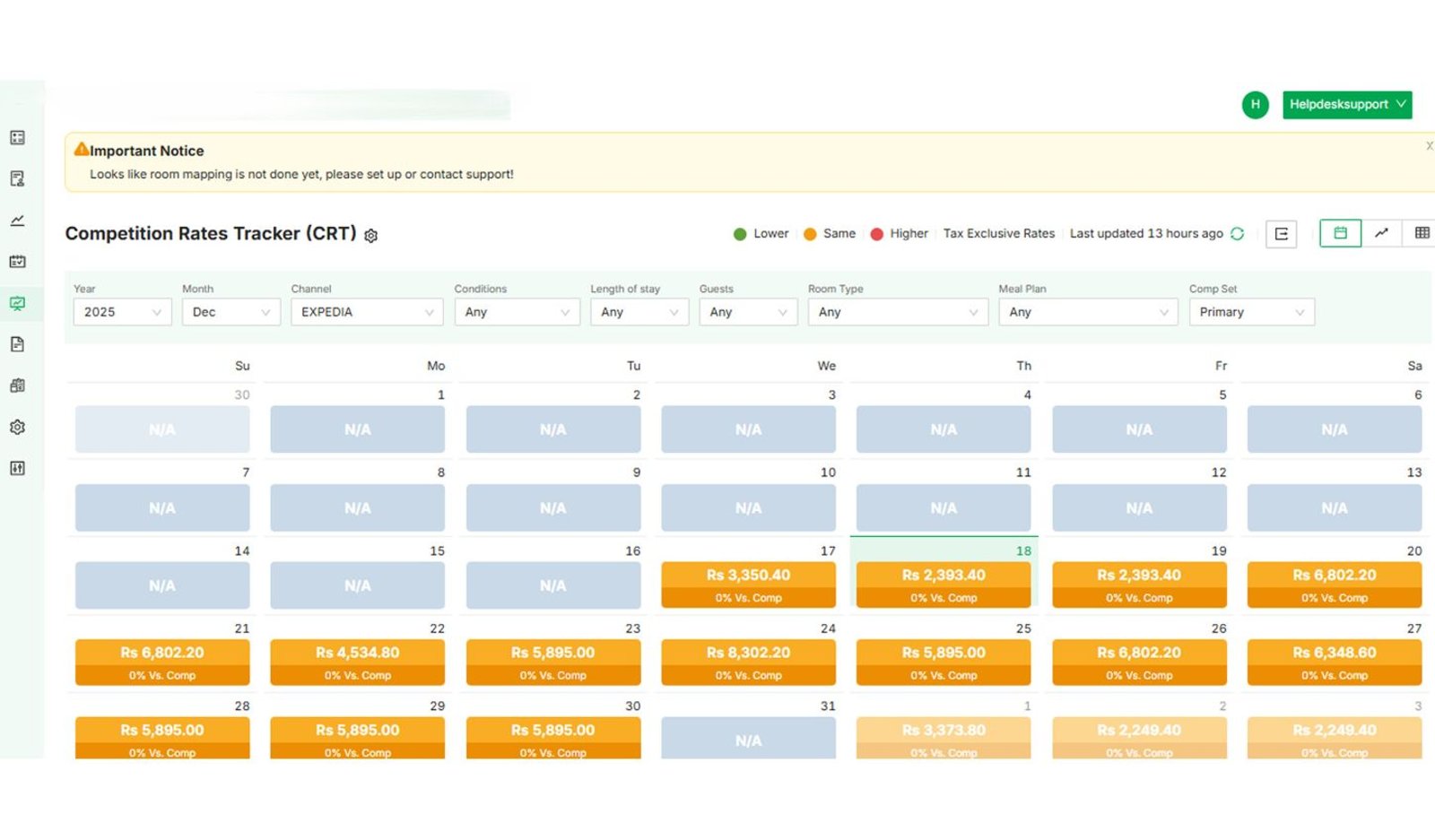Open the Room Type dropdown
This screenshot has height=840, width=1435.
pos(898,312)
